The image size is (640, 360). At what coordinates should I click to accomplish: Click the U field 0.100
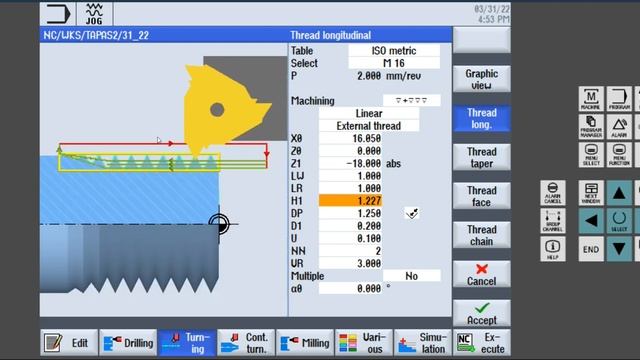click(x=350, y=238)
